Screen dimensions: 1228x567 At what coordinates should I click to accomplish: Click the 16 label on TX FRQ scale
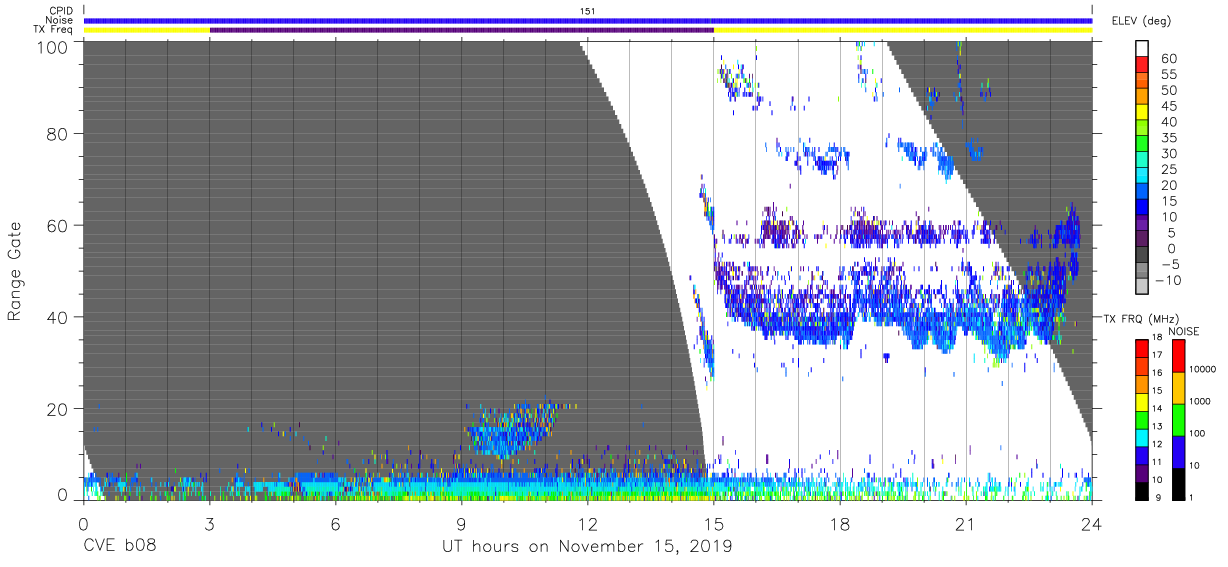pyautogui.click(x=1156, y=372)
